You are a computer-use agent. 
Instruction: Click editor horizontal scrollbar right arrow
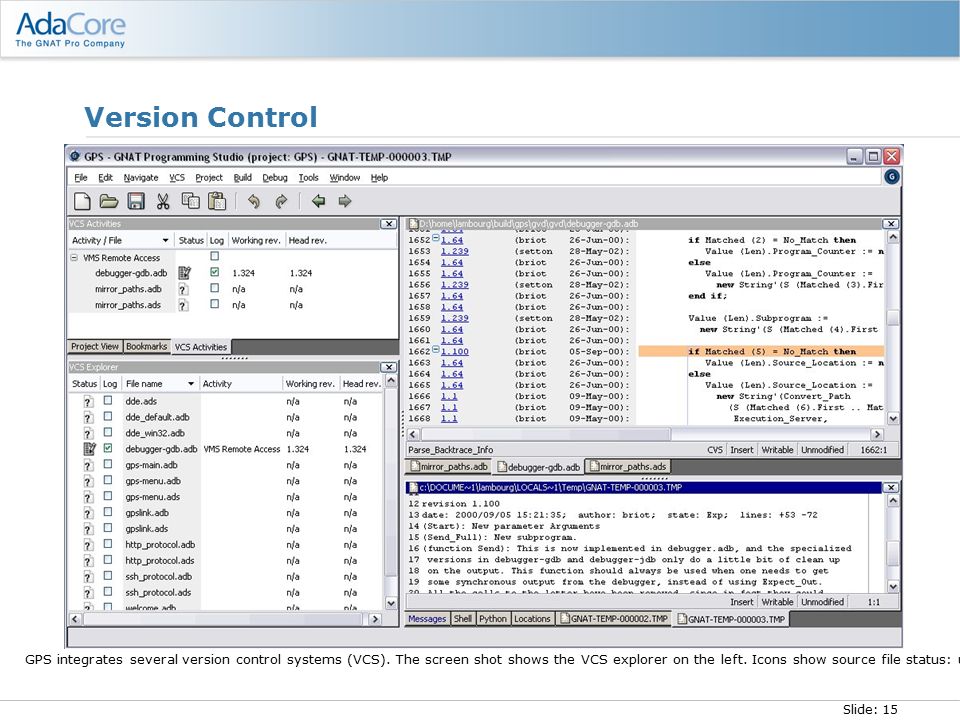[x=877, y=434]
